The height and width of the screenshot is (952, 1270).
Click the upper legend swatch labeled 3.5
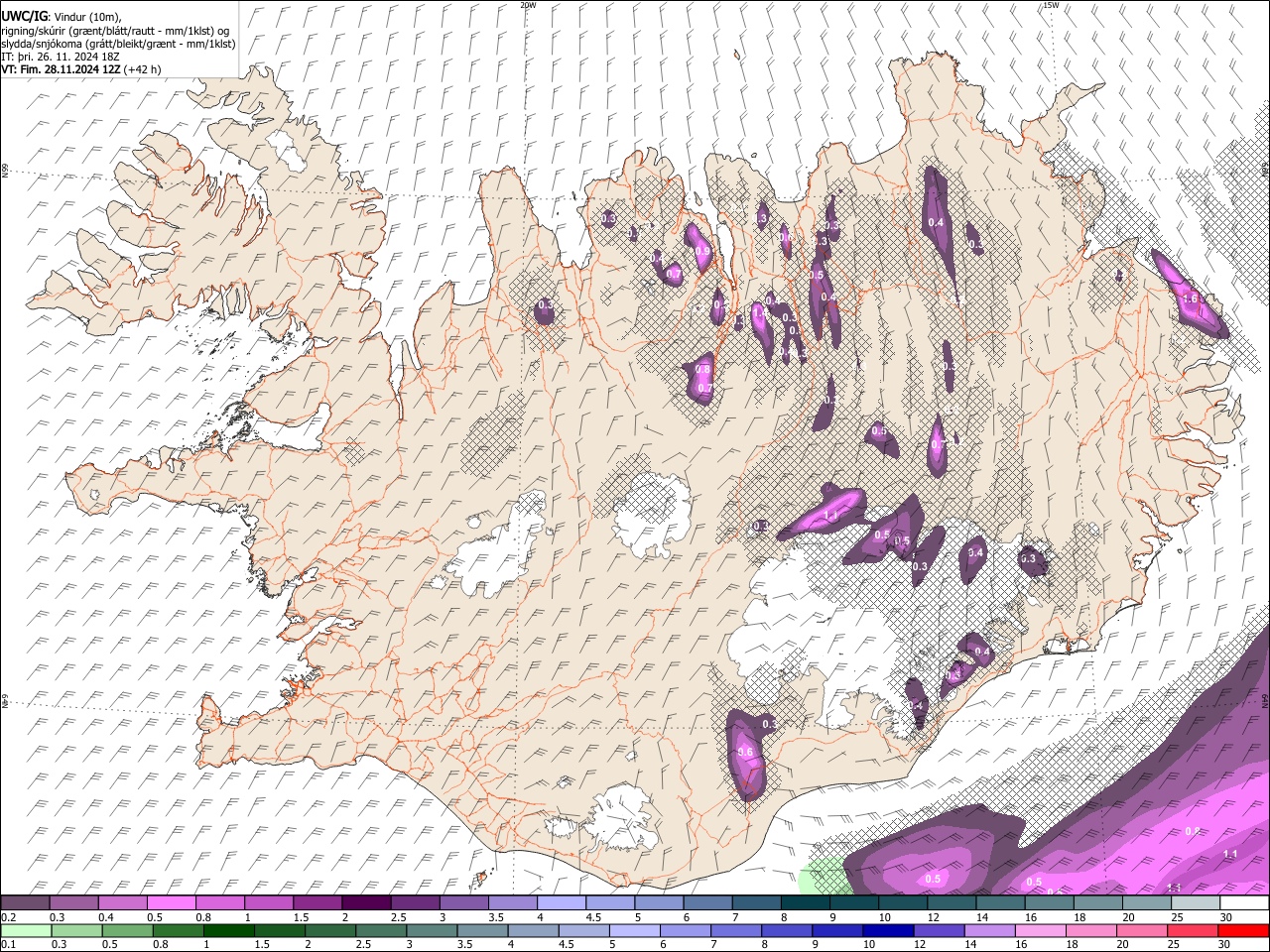511,903
